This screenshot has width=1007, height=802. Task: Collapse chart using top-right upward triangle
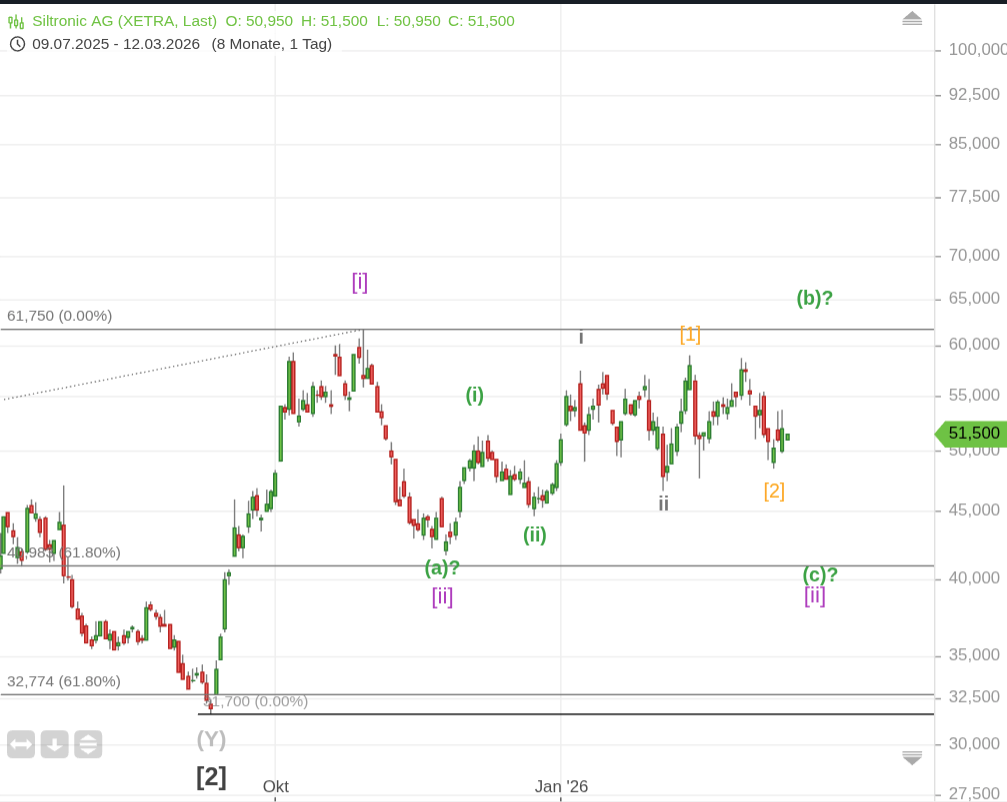pos(911,19)
